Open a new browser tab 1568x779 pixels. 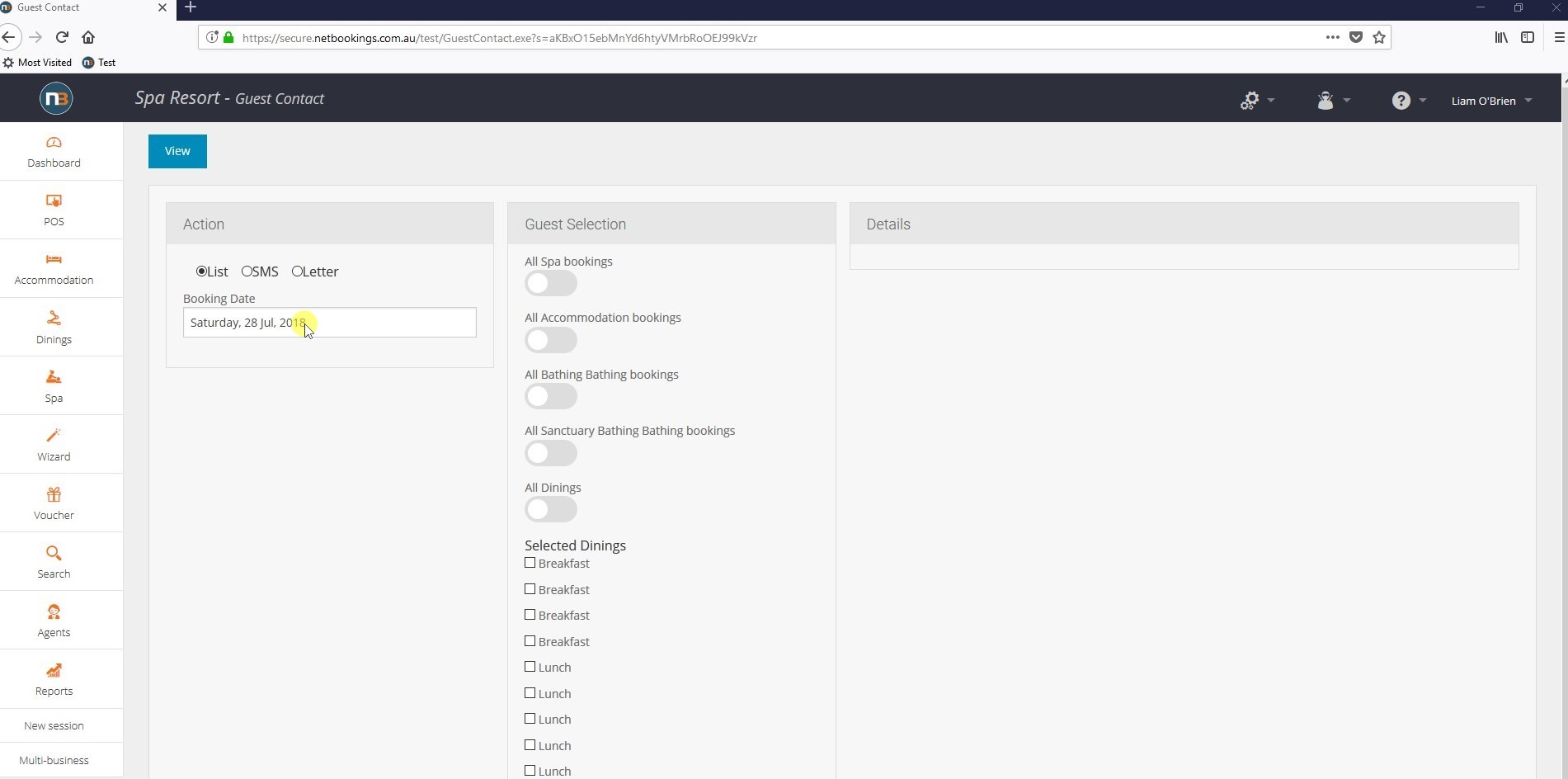[x=191, y=7]
